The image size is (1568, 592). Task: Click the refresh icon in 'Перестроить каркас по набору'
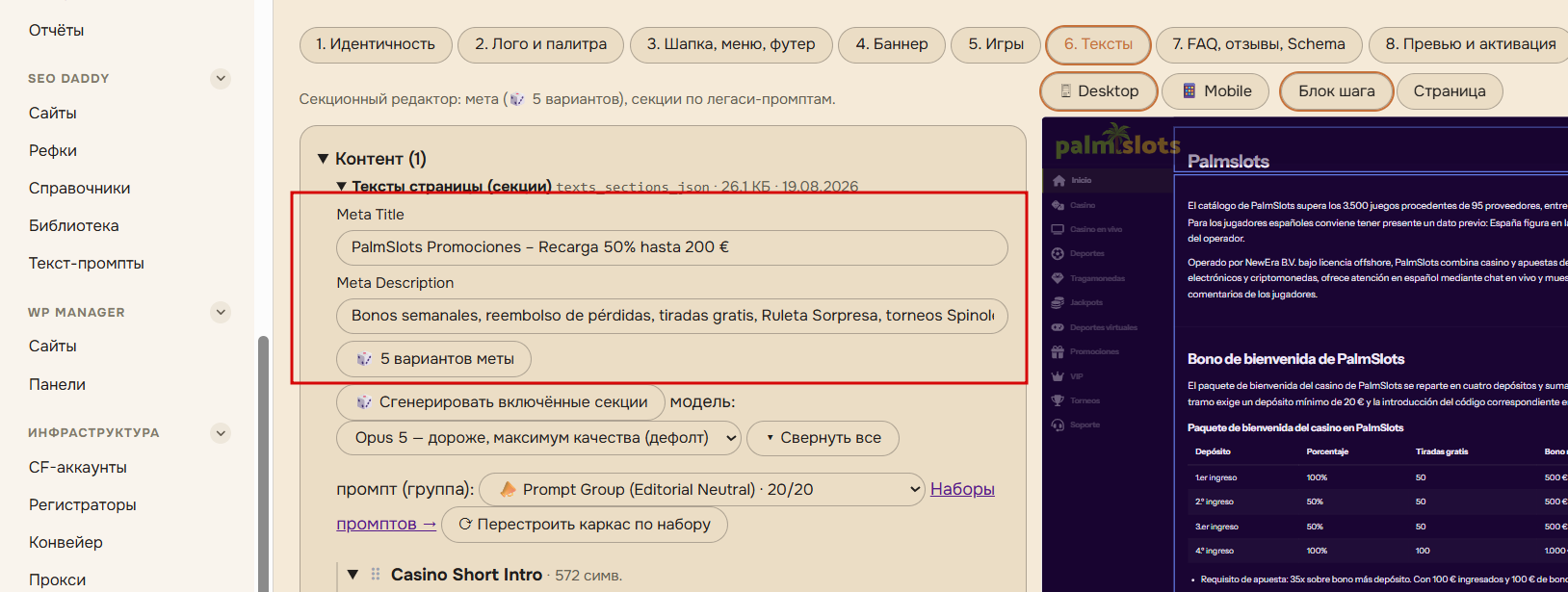point(465,524)
